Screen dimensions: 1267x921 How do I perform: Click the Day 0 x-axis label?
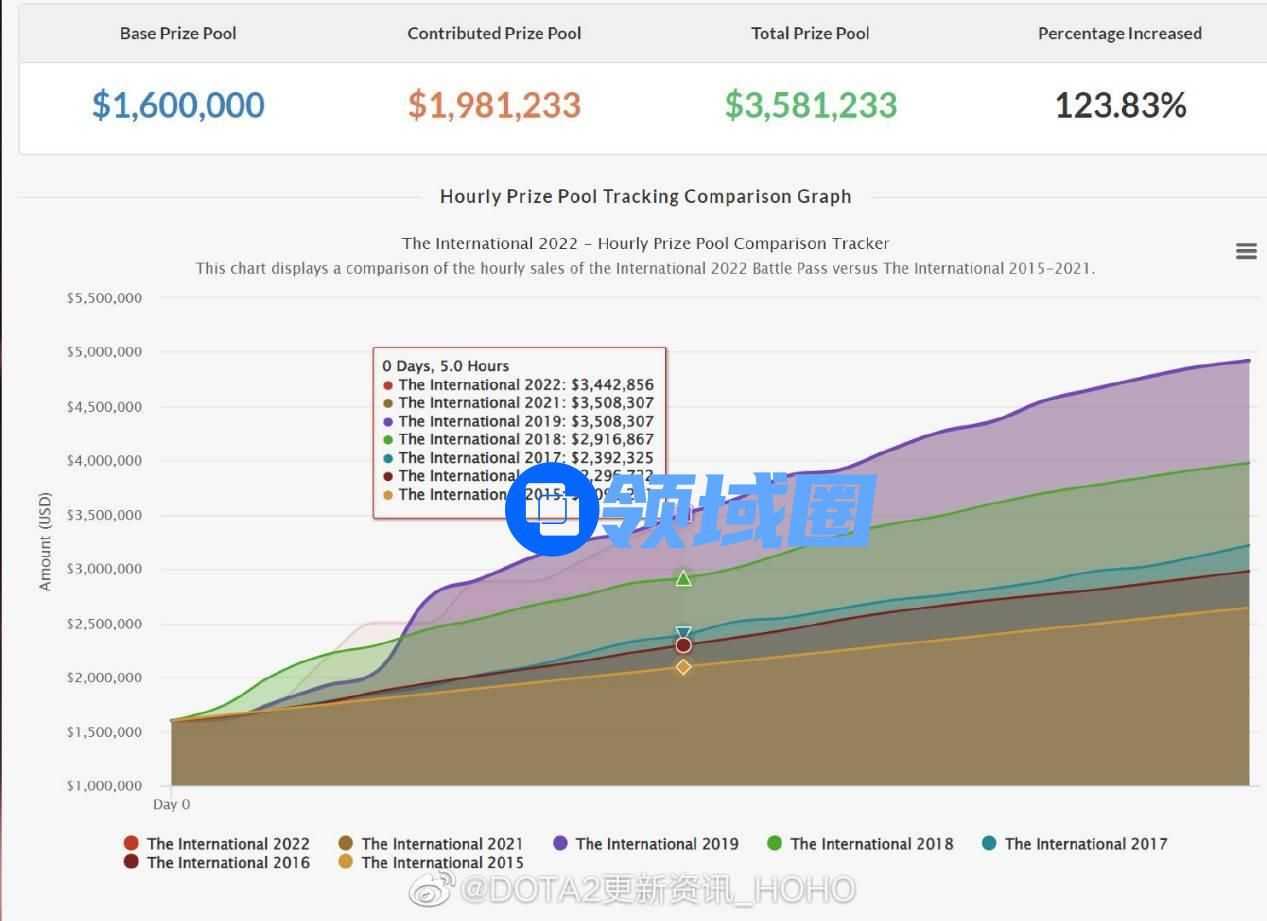[x=171, y=804]
